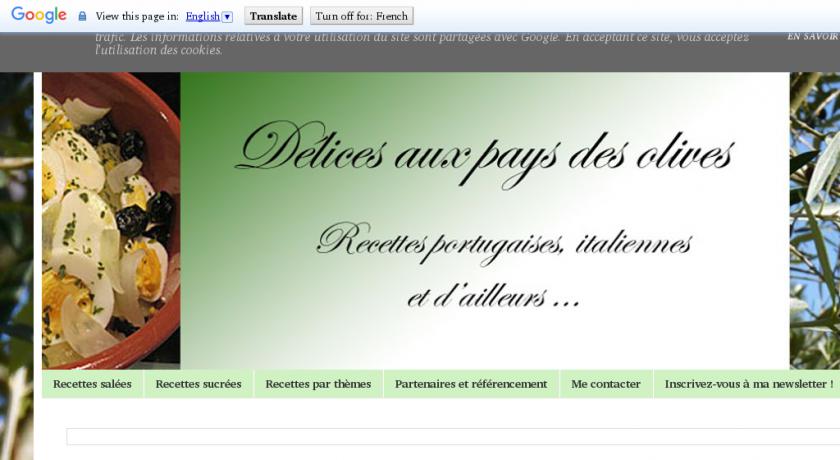Open the EN SAVOIR cookie link
840x460 pixels.
pyautogui.click(x=813, y=36)
